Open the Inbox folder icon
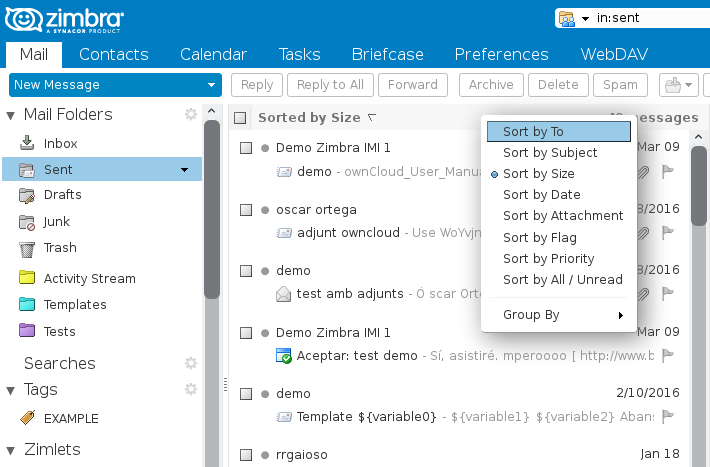Viewport: 710px width, 467px height. tap(27, 143)
